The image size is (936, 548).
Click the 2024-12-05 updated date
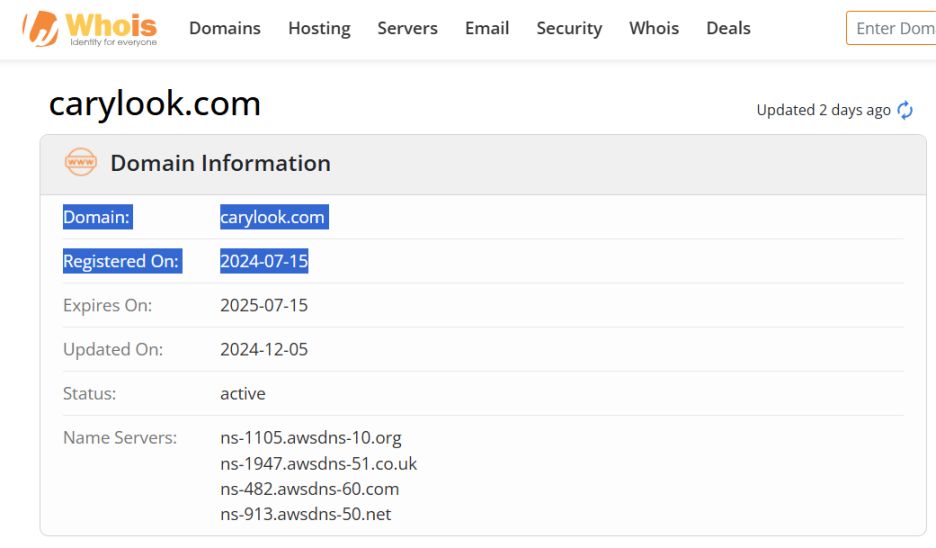coord(264,349)
